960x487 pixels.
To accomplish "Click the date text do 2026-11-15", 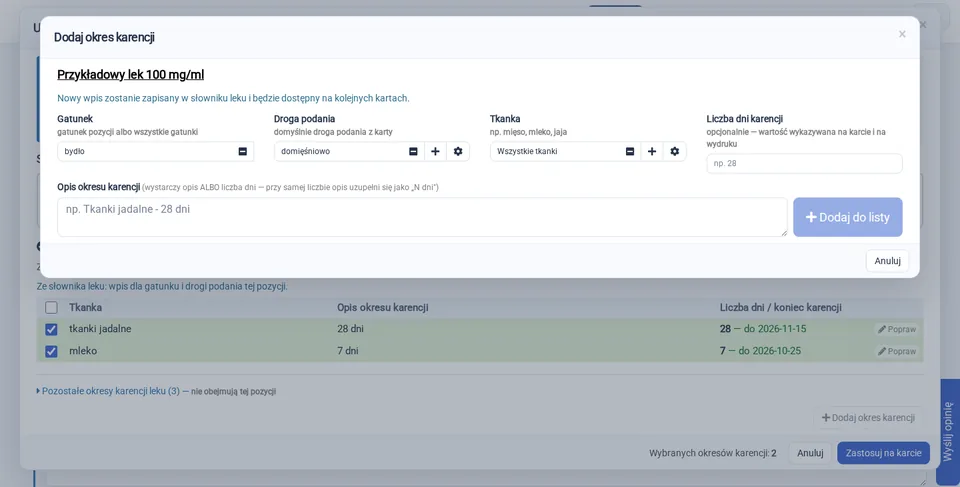I will (x=775, y=329).
